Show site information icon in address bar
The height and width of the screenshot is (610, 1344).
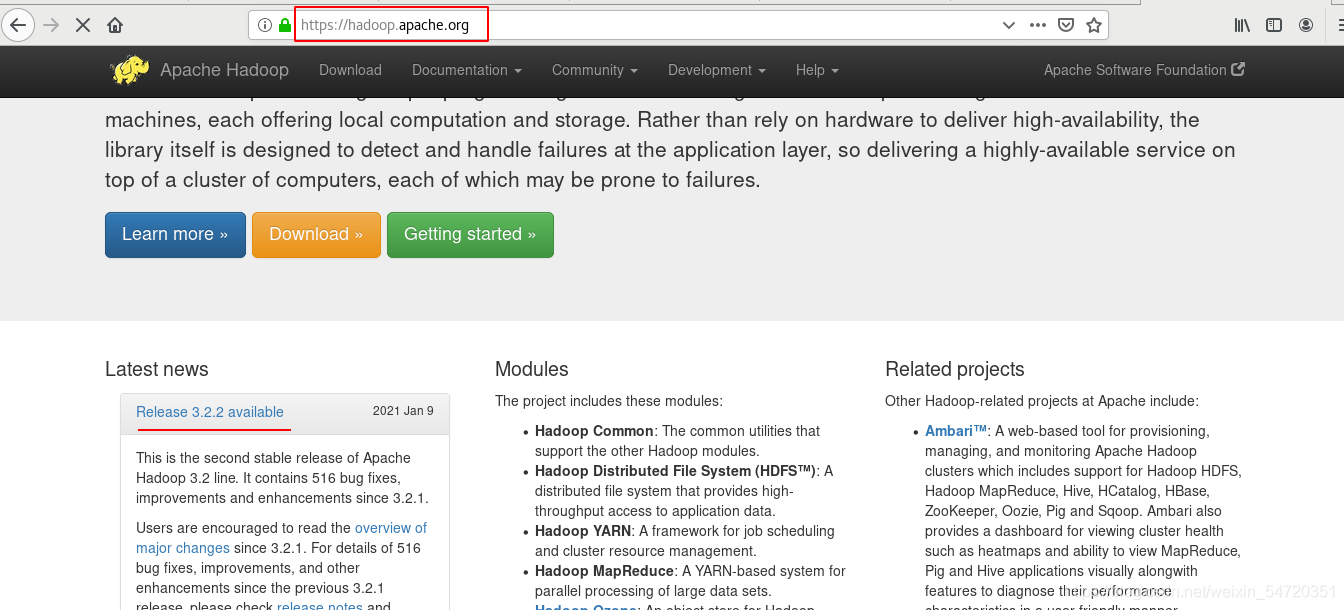coord(265,25)
